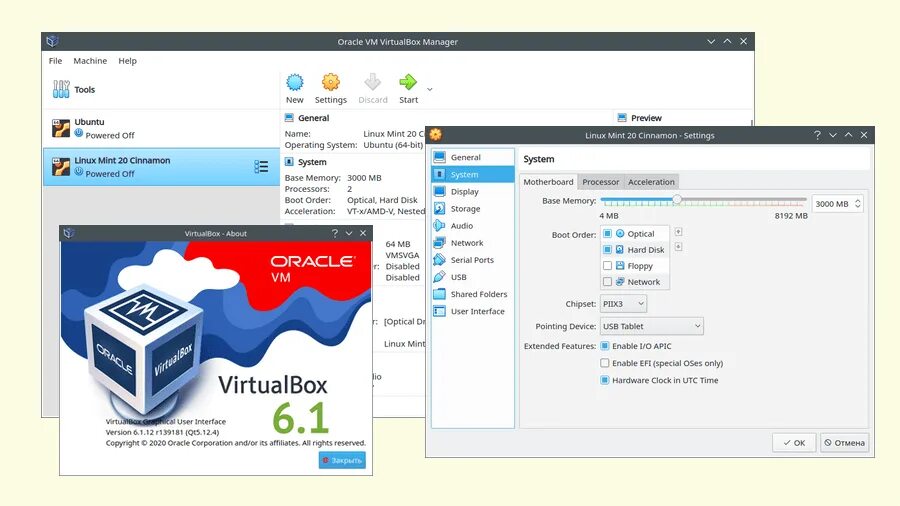Open Serial Ports category in Settings
This screenshot has height=506, width=900.
coord(472,260)
